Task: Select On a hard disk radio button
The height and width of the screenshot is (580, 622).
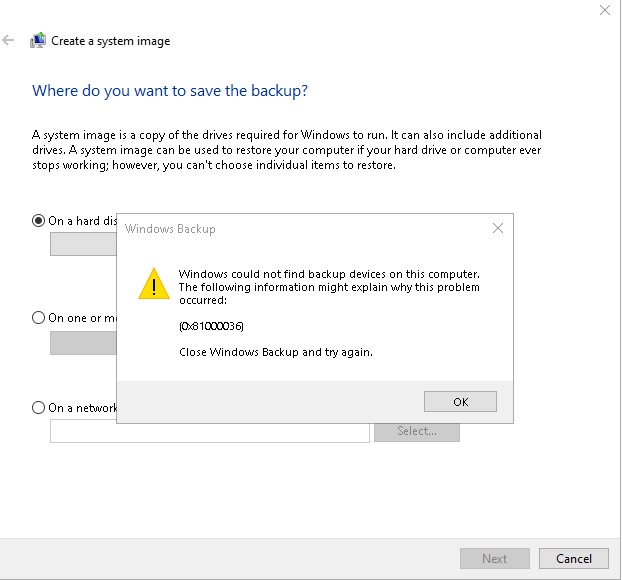Action: [x=38, y=221]
